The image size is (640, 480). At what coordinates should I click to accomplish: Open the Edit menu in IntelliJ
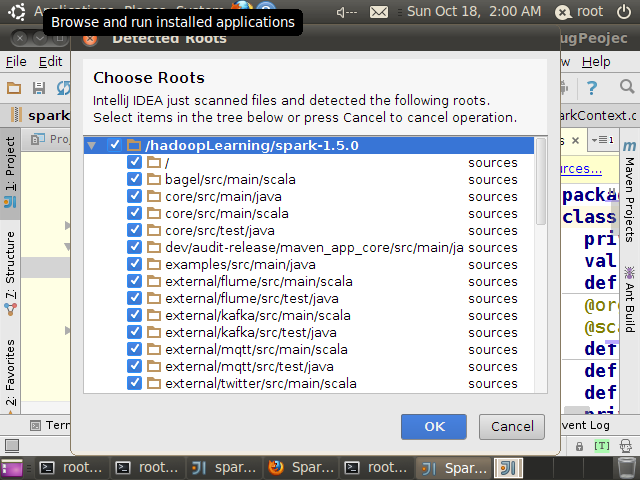point(50,62)
